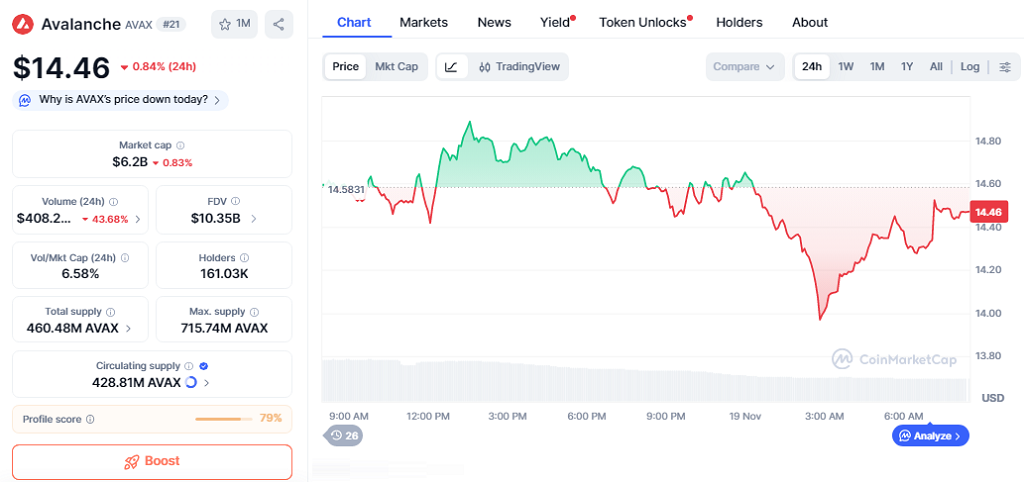Screen dimensions: 1024x482
Task: Toggle the Log scale option
Action: pyautogui.click(x=970, y=67)
